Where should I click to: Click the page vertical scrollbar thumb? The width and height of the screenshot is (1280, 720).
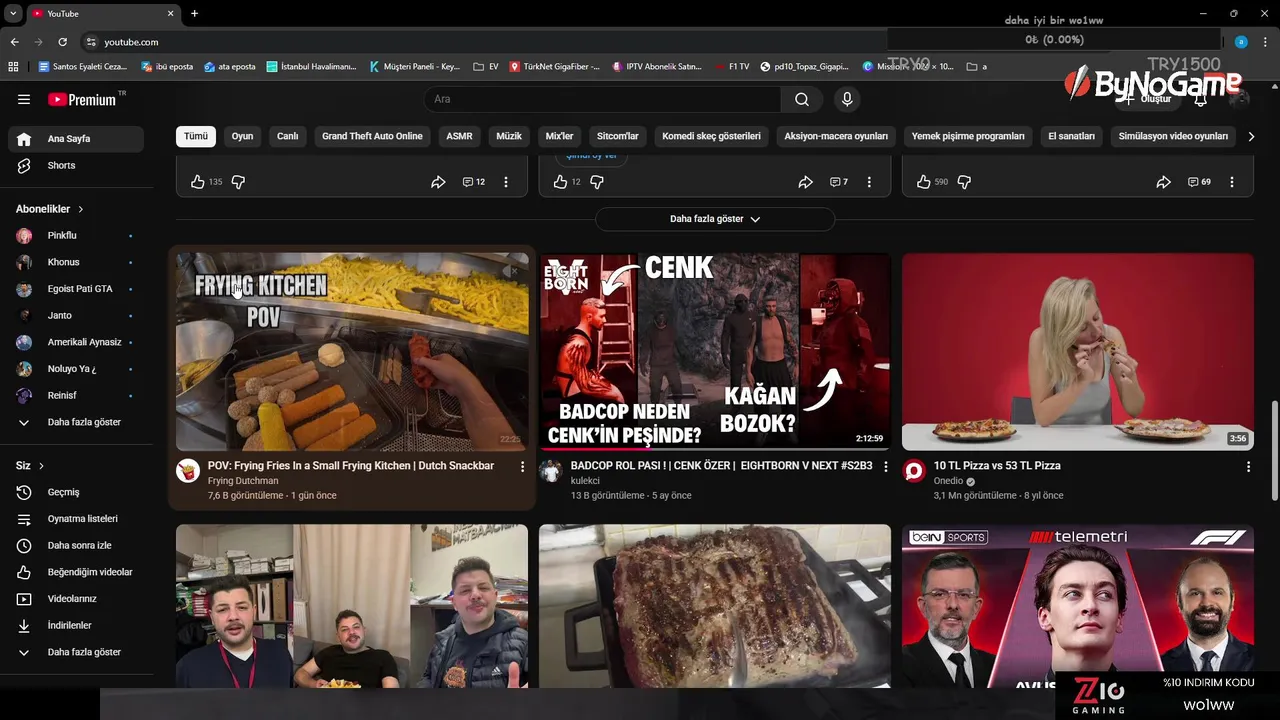click(1274, 451)
